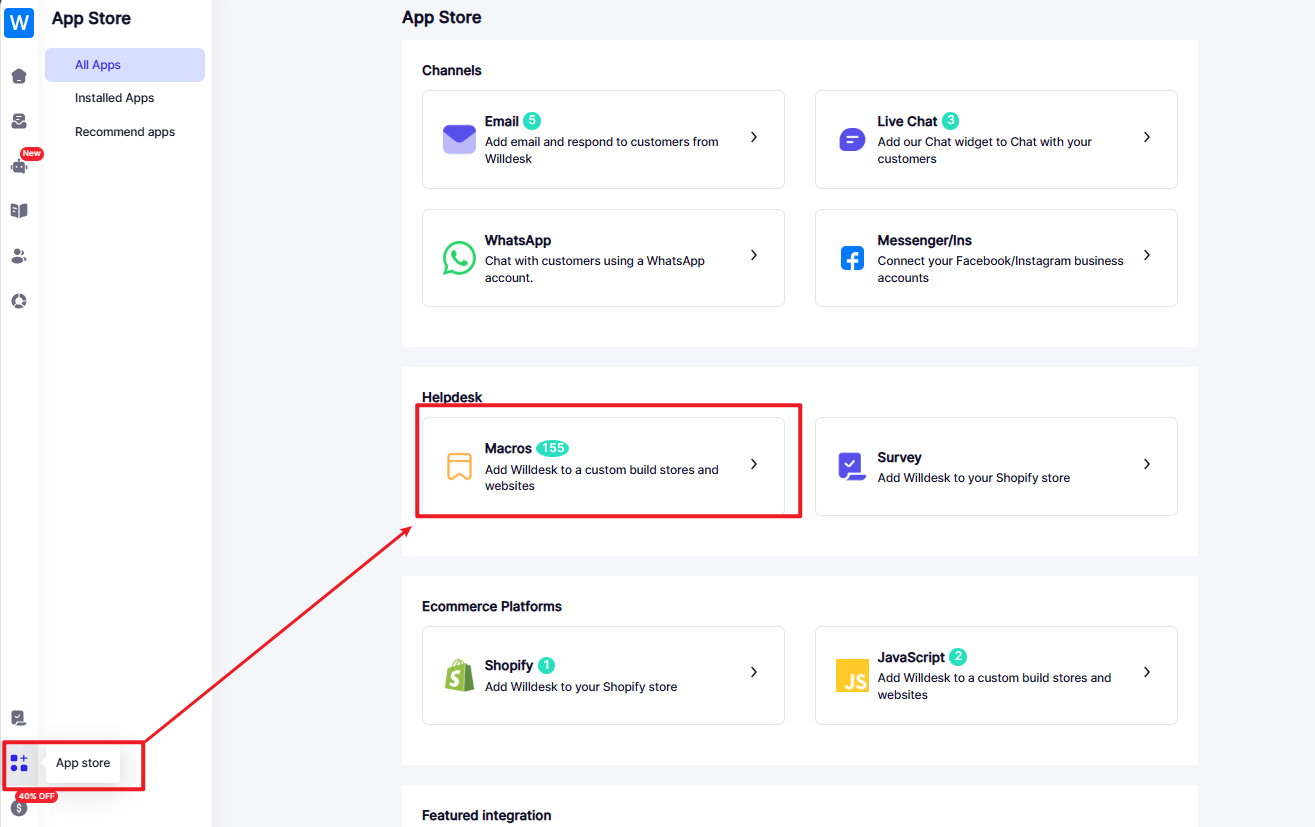
Task: Go to the Home sidebar icon
Action: 19,76
